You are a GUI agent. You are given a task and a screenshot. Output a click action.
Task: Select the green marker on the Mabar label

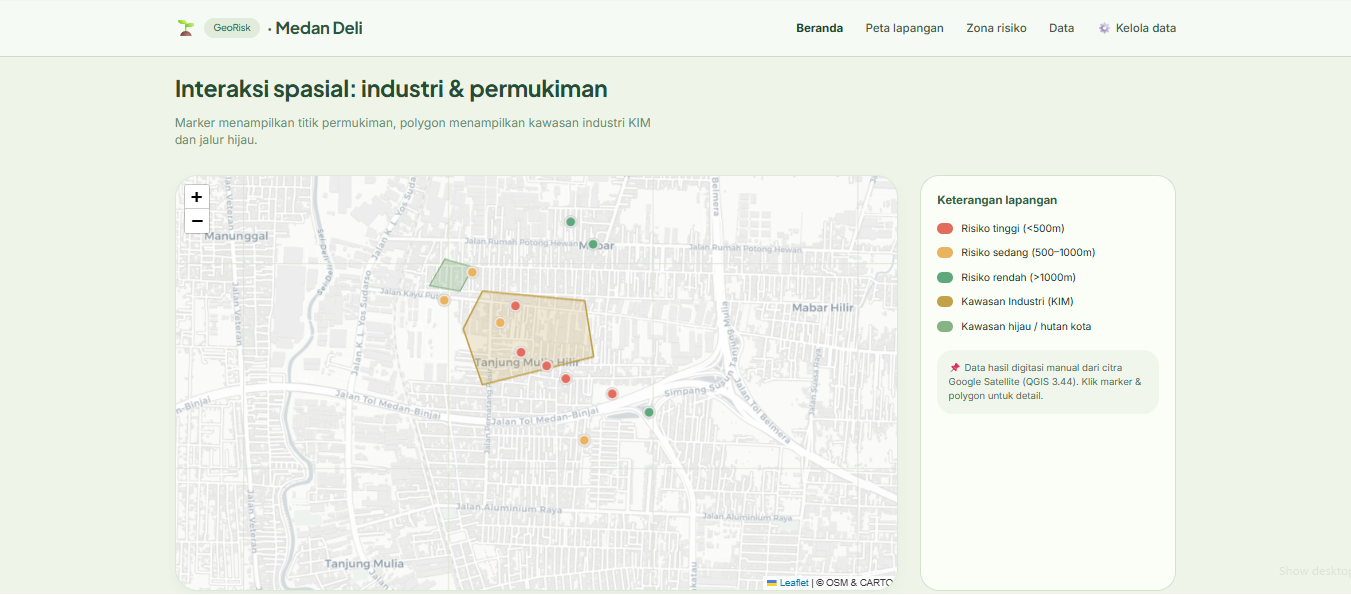(x=593, y=244)
